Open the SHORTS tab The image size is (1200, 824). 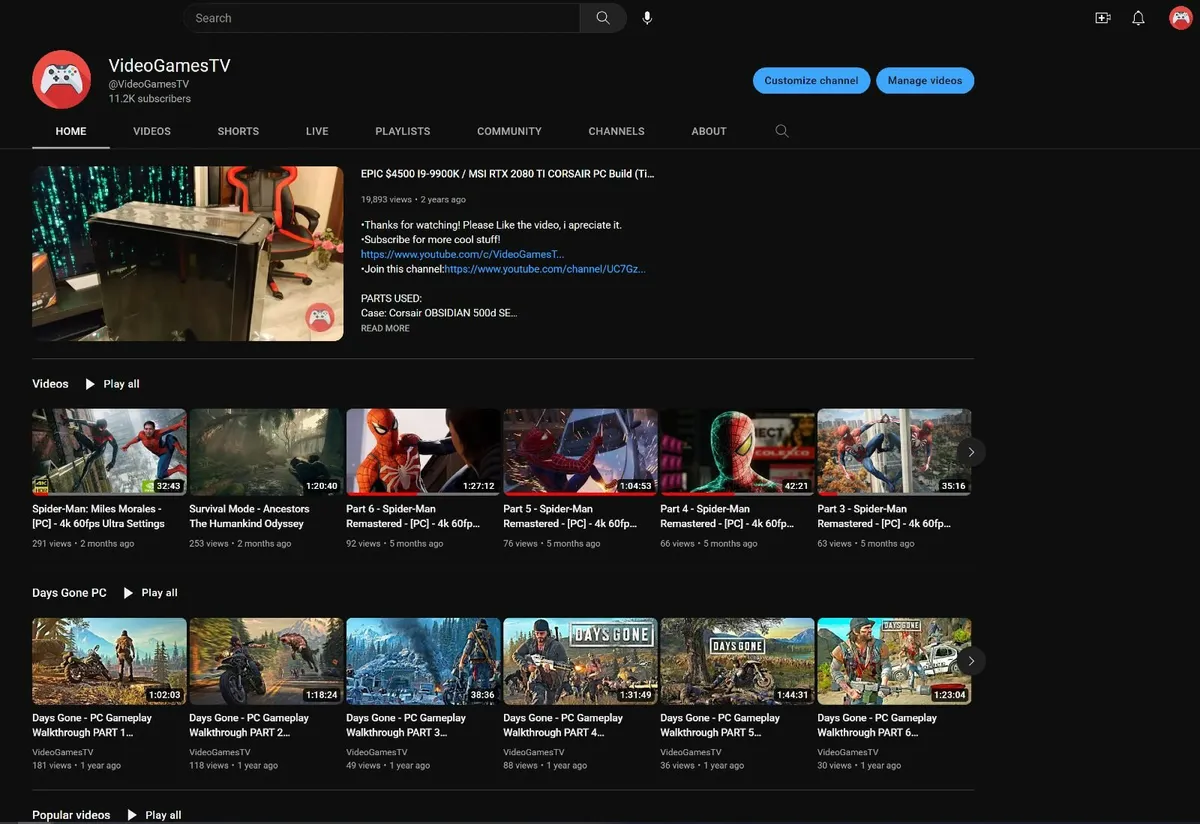coord(238,131)
